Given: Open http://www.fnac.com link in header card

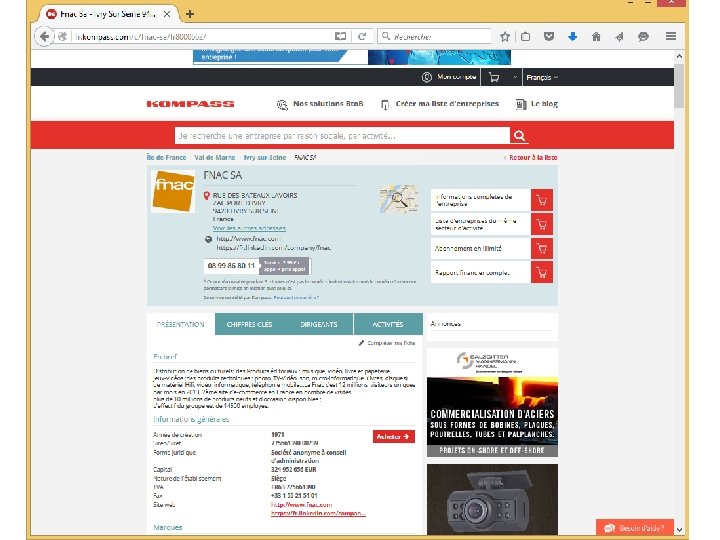Looking at the screenshot, I should [248, 239].
